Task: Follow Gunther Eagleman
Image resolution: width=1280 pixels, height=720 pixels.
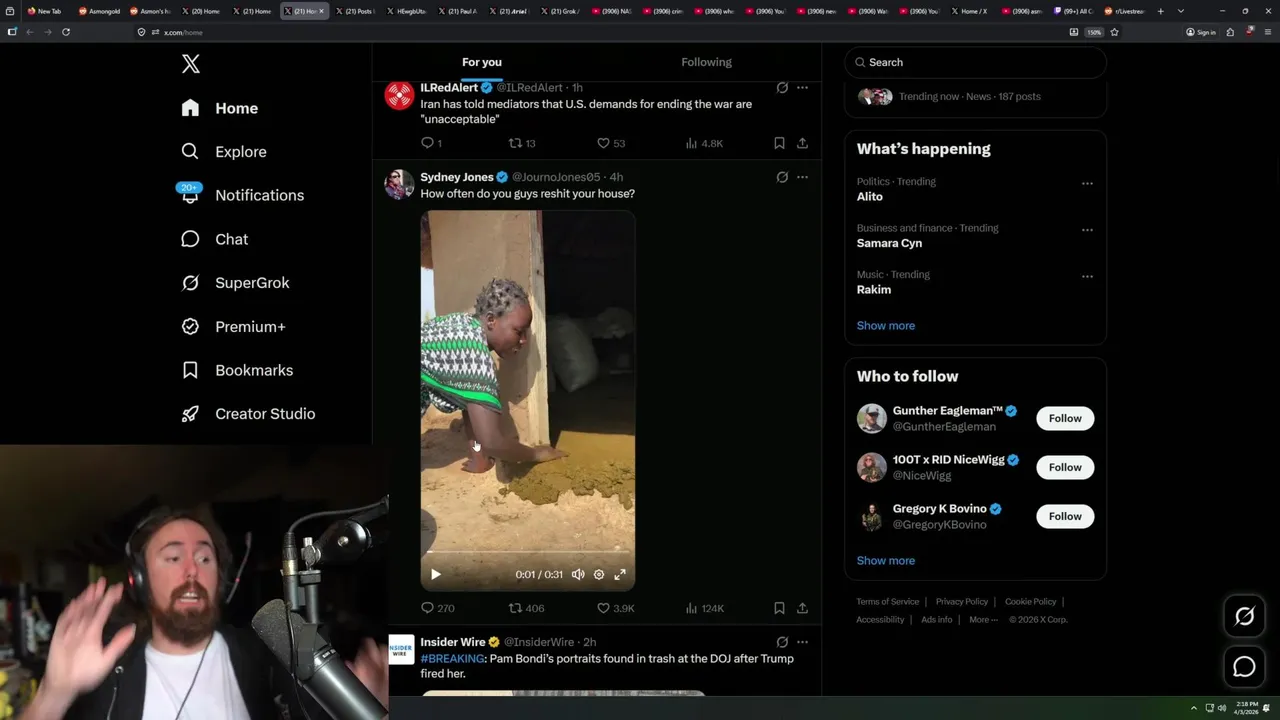Action: [x=1065, y=418]
